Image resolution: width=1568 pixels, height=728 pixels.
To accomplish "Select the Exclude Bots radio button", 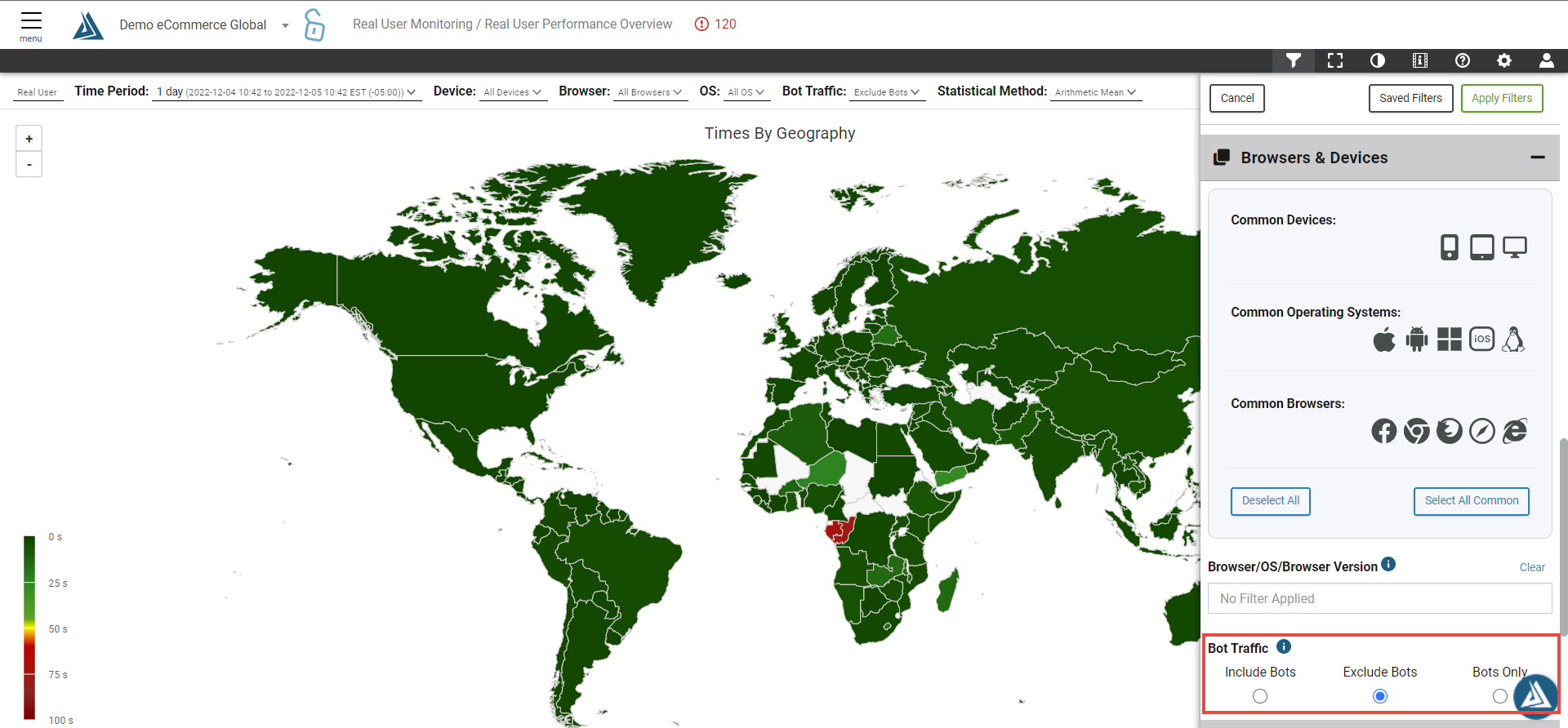I will (x=1380, y=696).
